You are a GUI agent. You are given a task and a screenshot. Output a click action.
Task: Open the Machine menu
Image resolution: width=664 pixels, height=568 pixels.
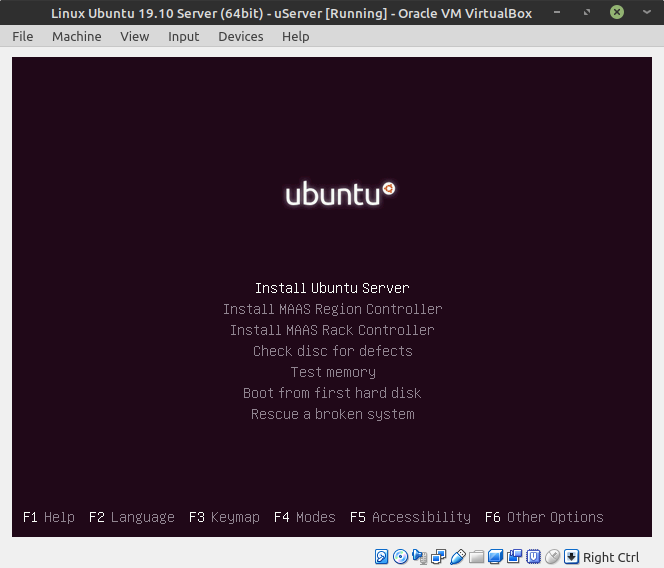(77, 36)
